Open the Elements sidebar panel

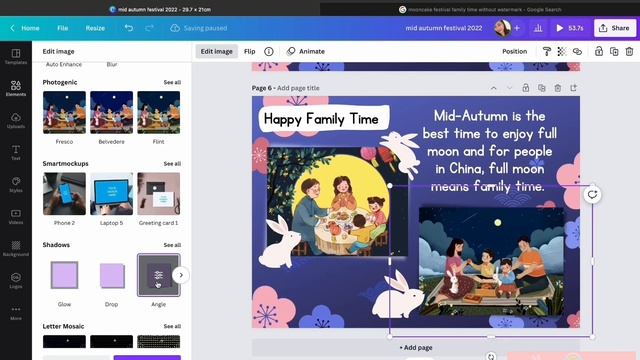[16, 88]
